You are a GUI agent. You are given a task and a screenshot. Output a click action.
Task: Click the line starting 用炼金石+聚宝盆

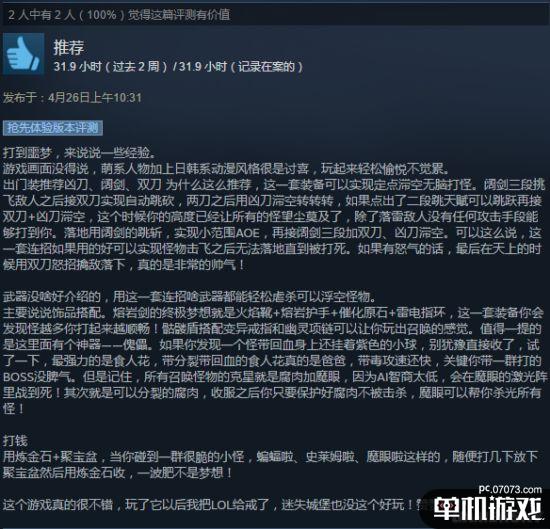pos(270,457)
